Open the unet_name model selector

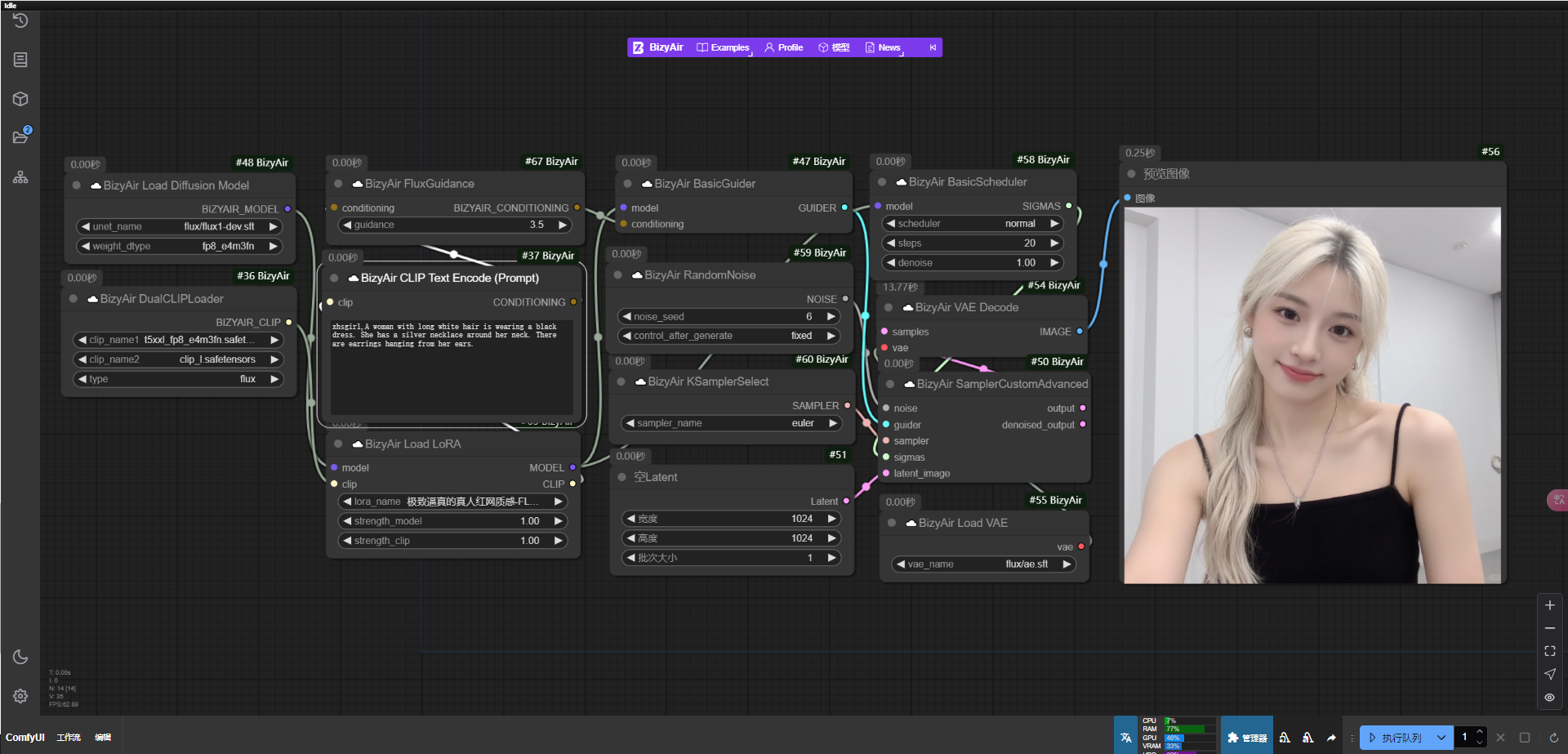[180, 226]
